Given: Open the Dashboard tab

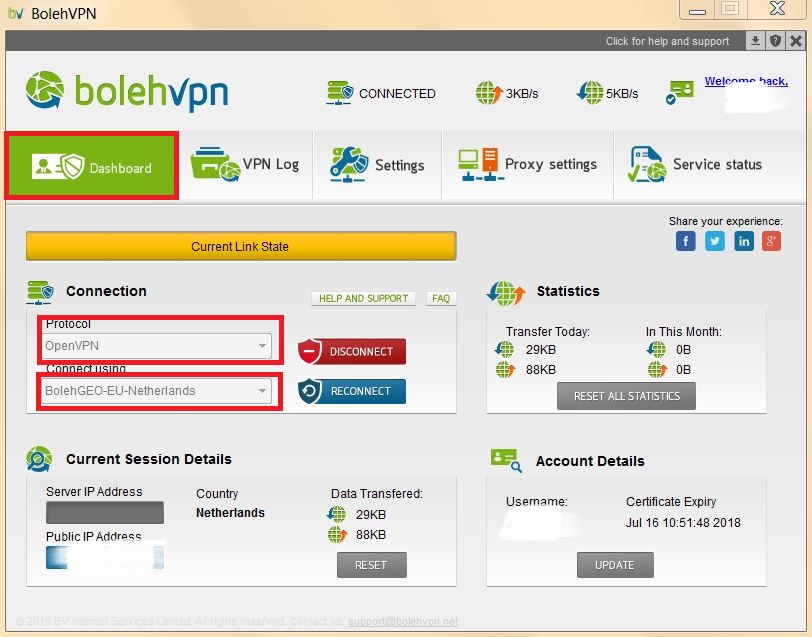Looking at the screenshot, I should pyautogui.click(x=92, y=166).
